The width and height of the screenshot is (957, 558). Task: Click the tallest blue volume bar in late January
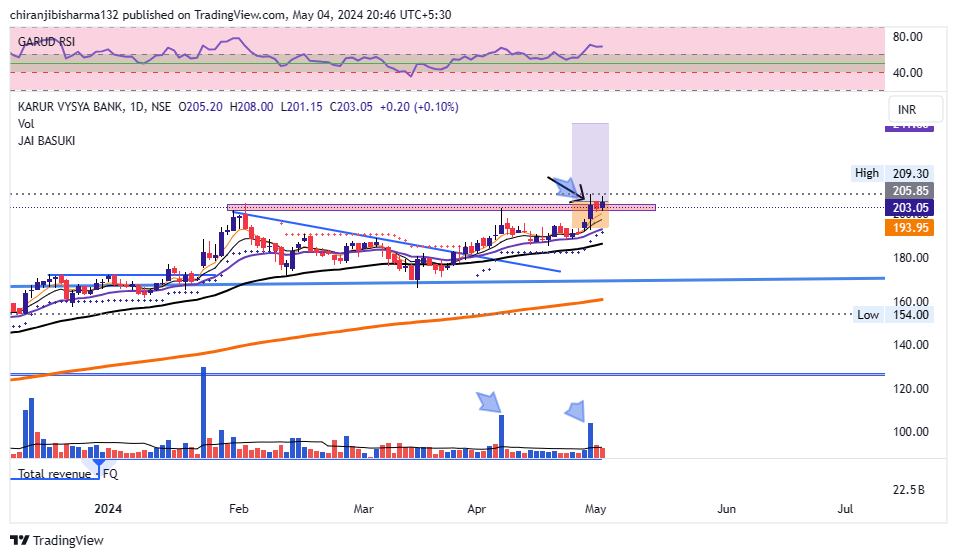203,413
